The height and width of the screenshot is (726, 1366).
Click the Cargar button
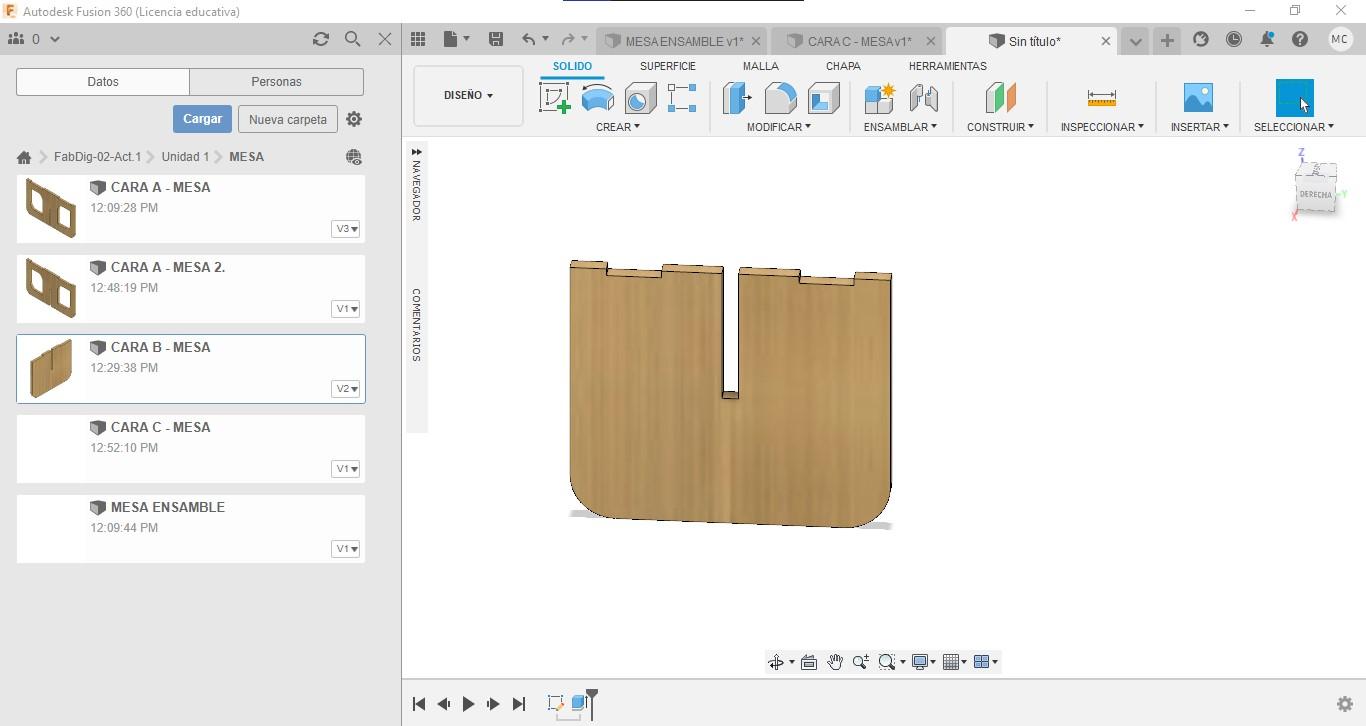coord(202,119)
